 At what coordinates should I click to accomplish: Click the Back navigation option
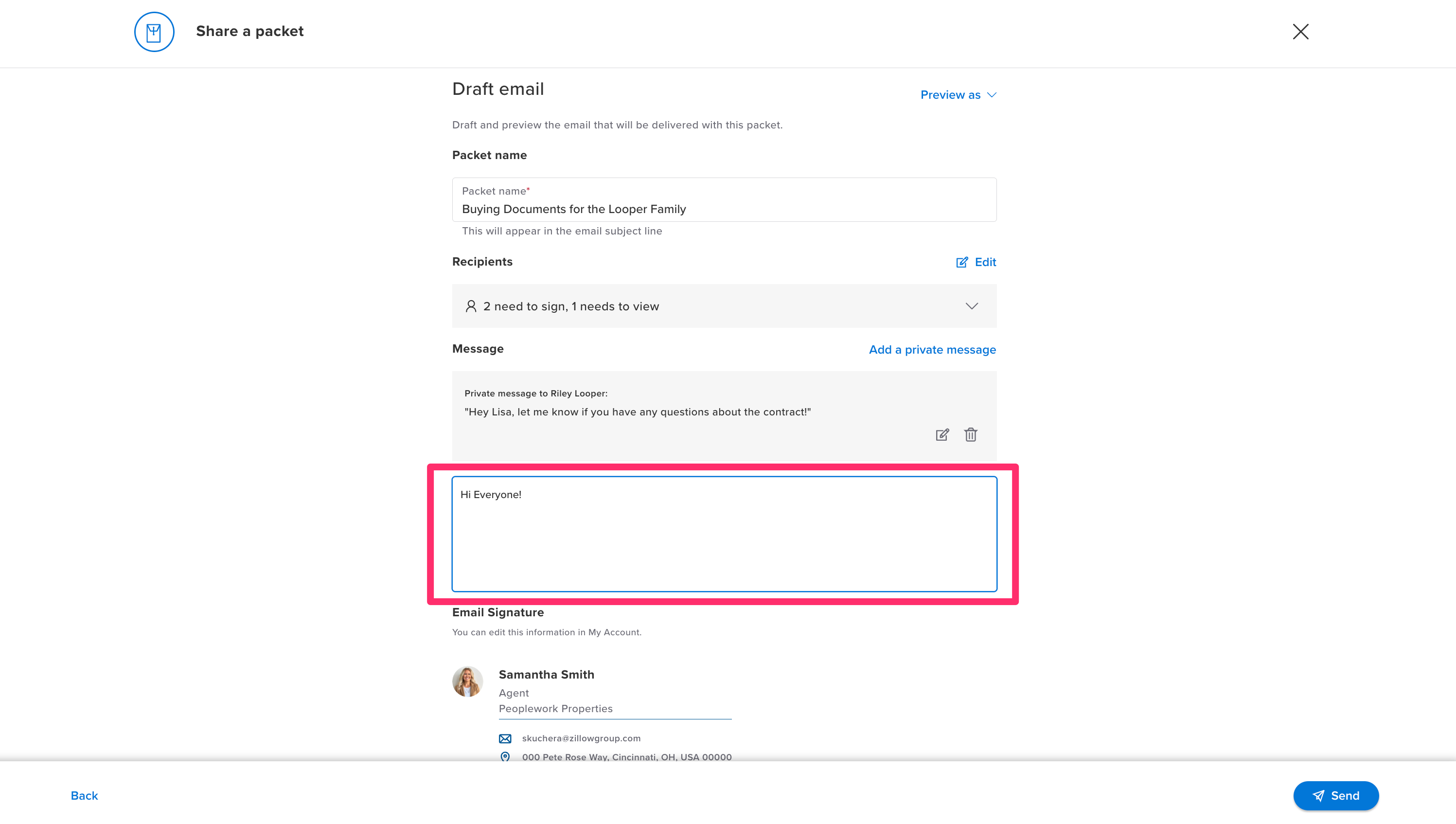pyautogui.click(x=84, y=795)
